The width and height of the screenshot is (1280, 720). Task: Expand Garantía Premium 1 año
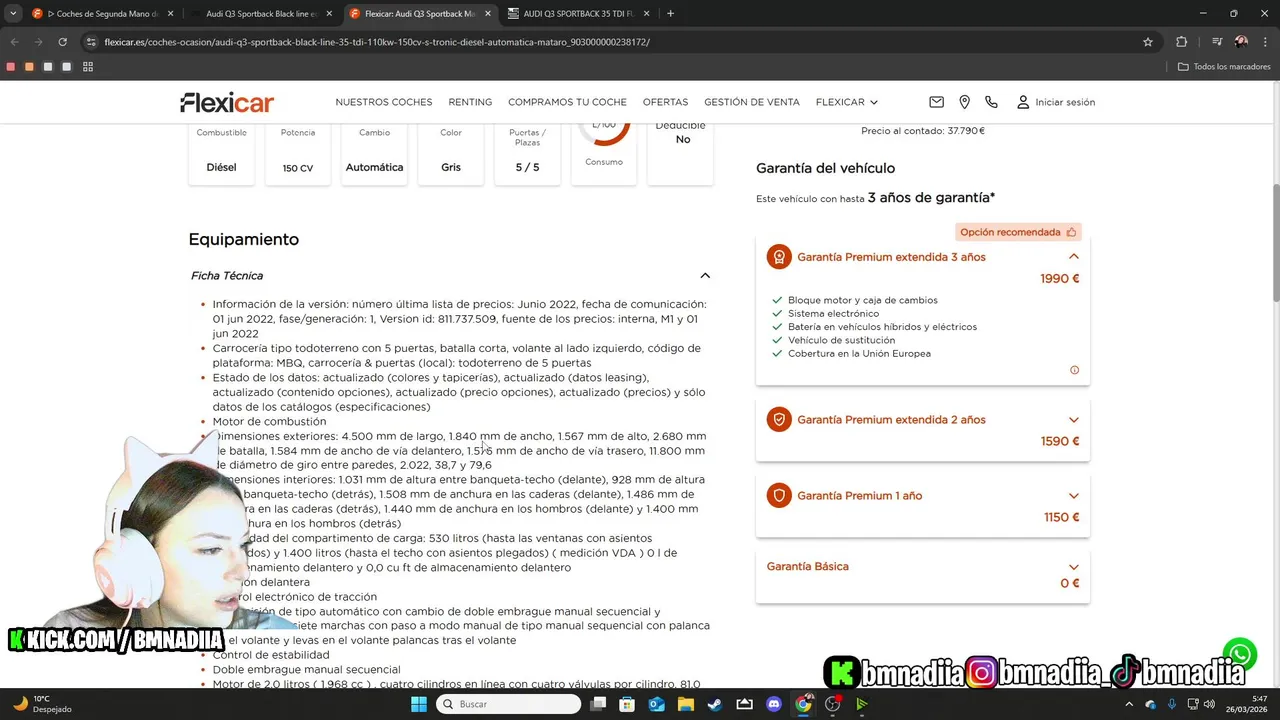[1074, 496]
